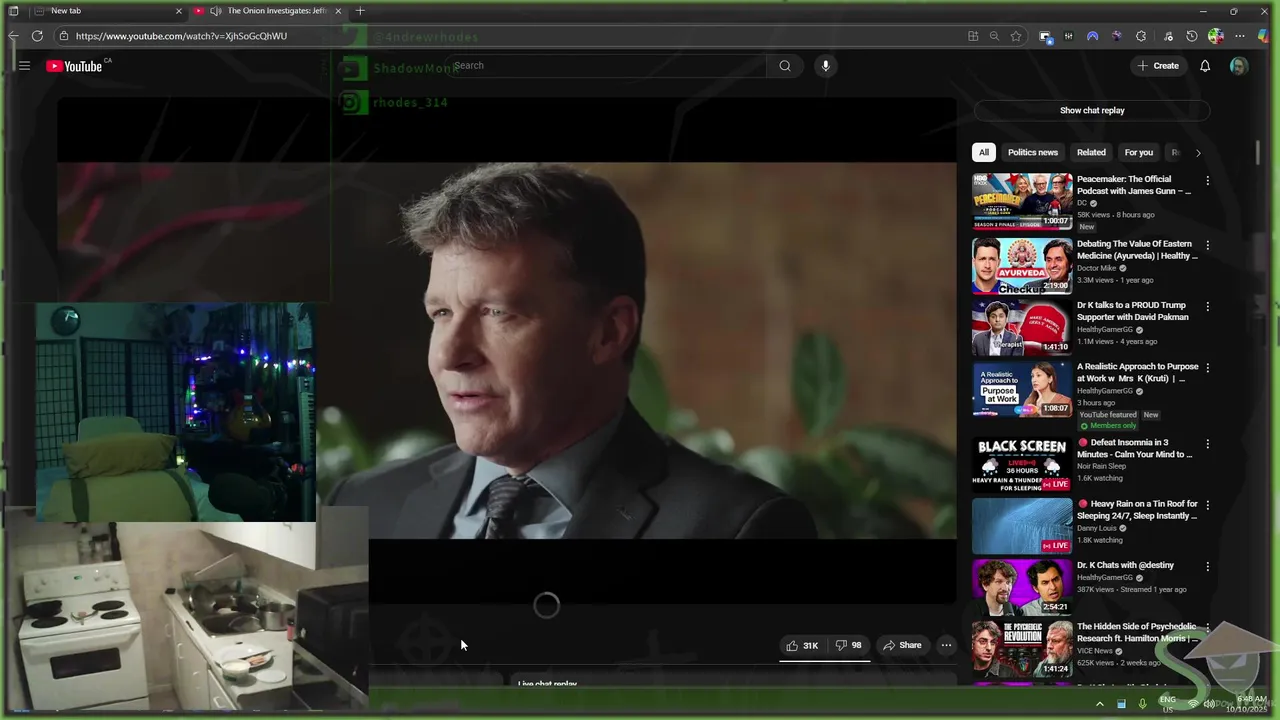Open Wi-Fi network tray icon
This screenshot has width=1280, height=720.
click(1192, 704)
